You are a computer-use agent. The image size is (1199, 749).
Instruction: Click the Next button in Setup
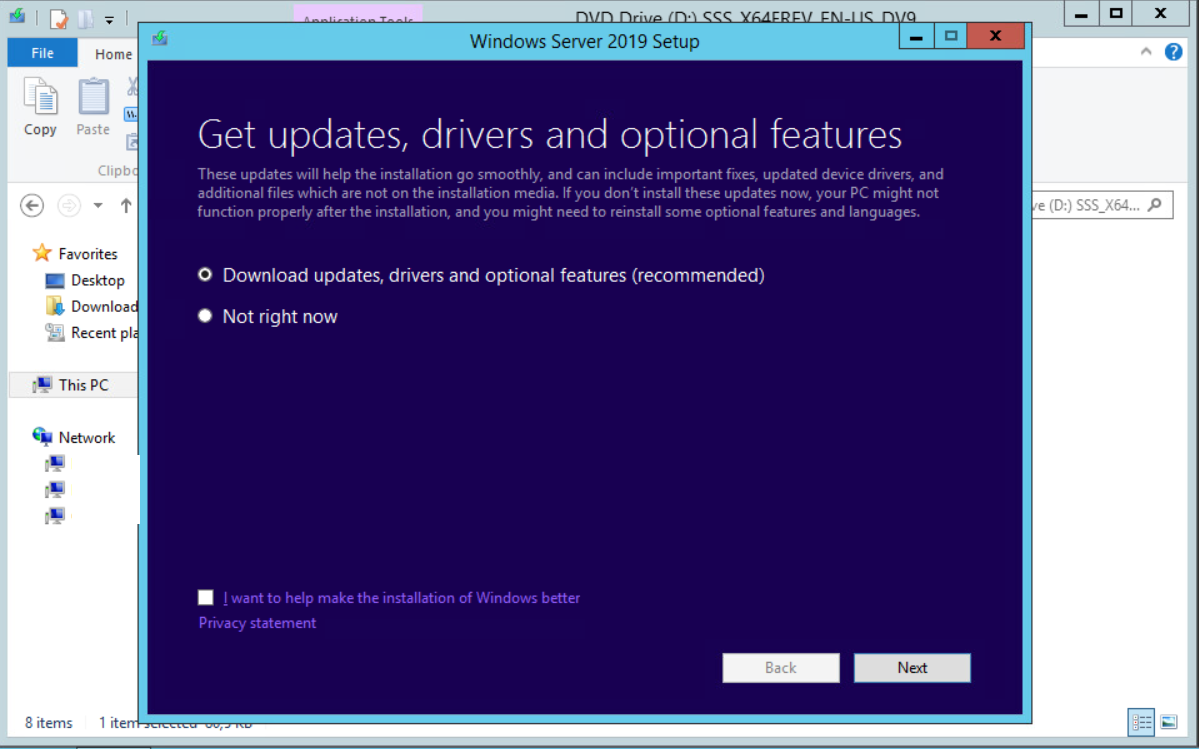tap(912, 668)
